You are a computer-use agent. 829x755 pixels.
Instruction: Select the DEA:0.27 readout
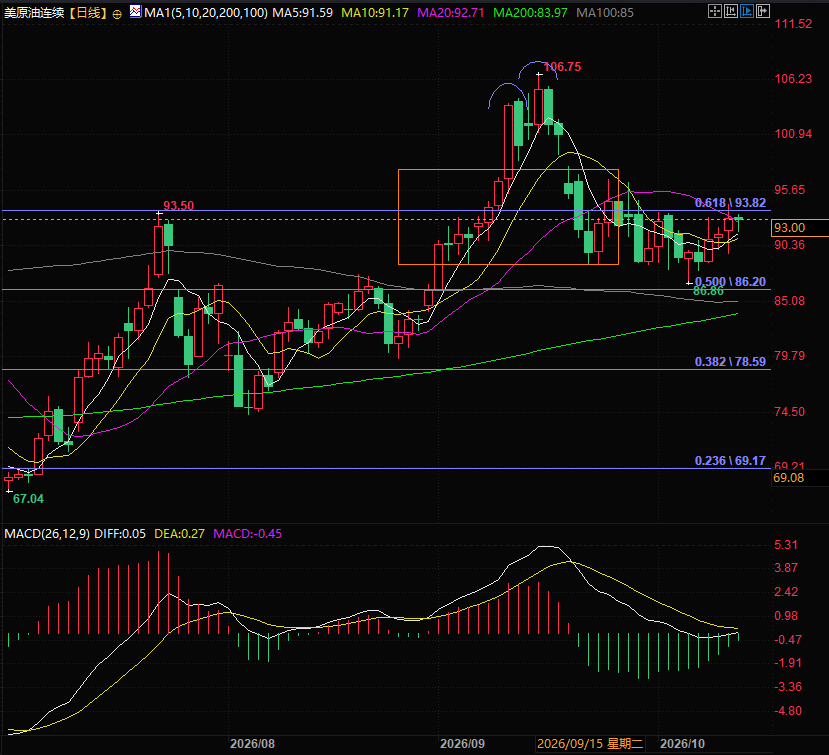point(179,534)
